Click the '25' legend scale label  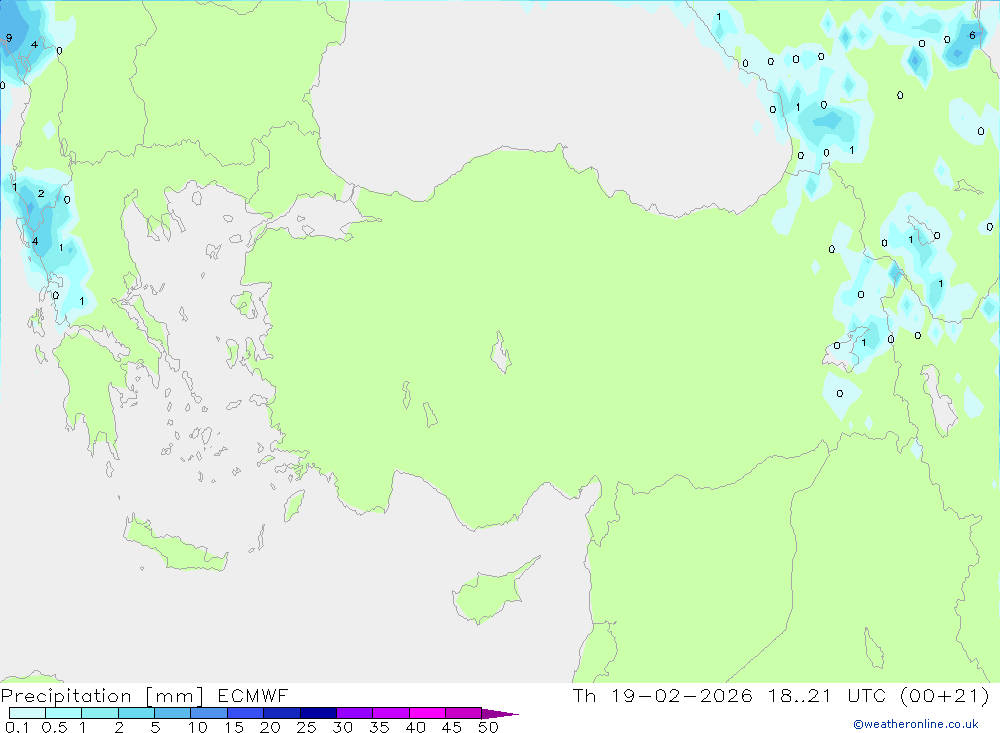pyautogui.click(x=306, y=727)
